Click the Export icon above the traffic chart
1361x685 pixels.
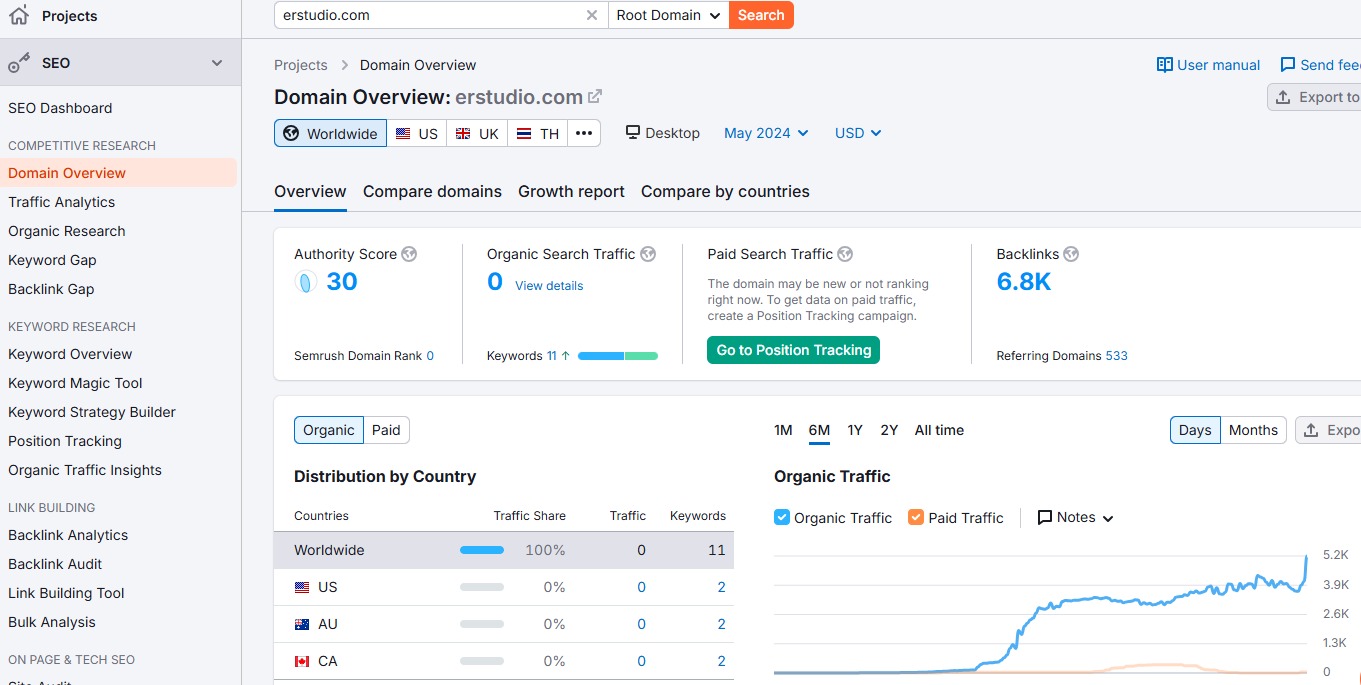click(1311, 431)
